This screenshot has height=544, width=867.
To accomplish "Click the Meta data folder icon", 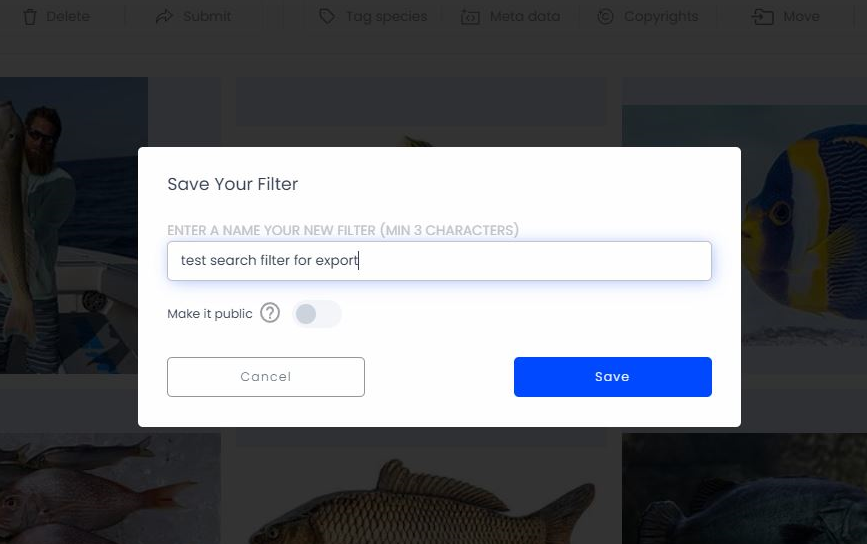I will [470, 17].
